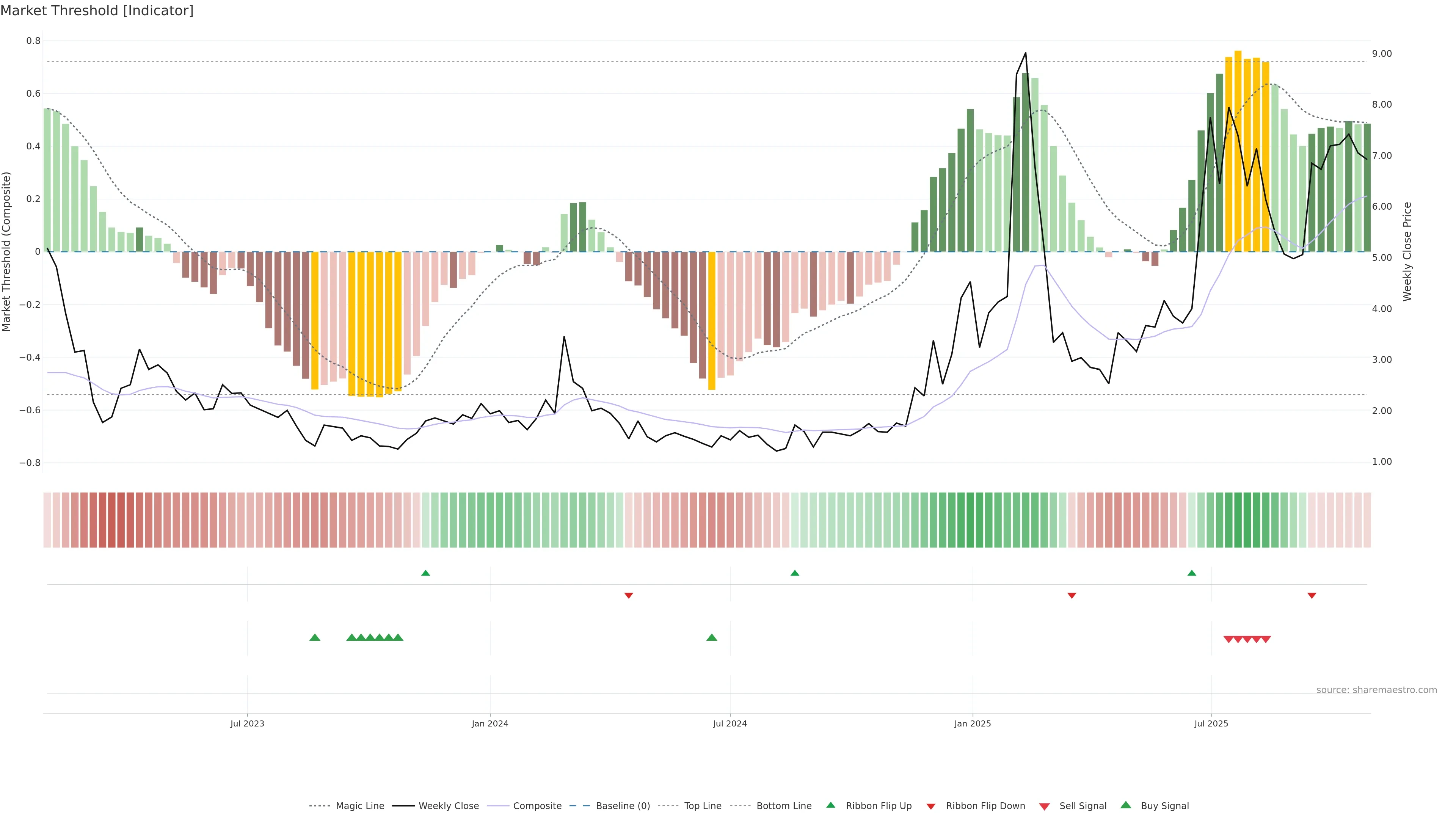Click the Weekly Close Price axis title

point(1407,251)
